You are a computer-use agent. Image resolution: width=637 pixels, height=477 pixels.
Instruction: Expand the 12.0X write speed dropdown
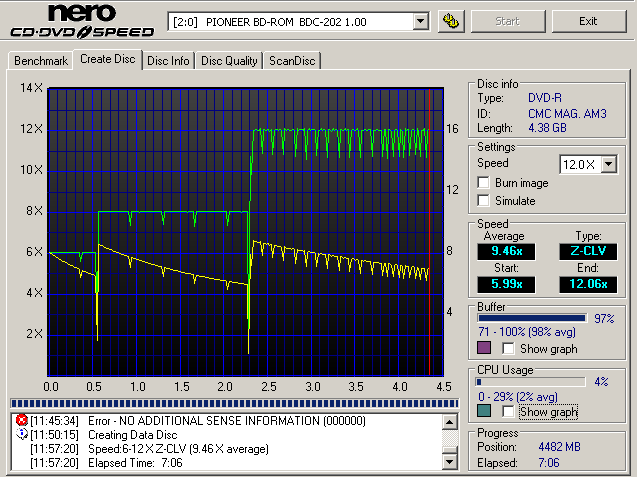[609, 163]
